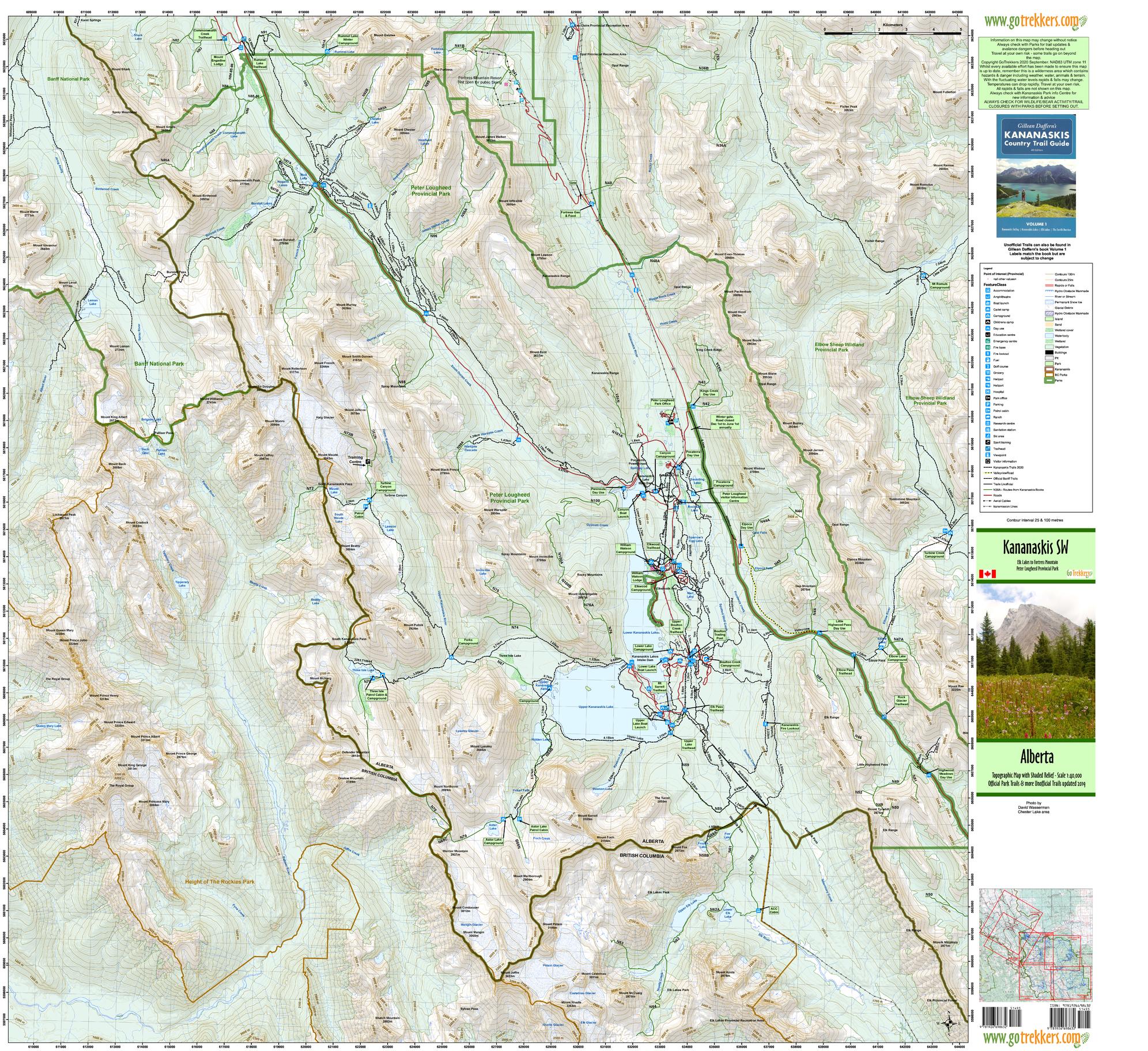Click the Buildings black swatch in the legend

1049,353
